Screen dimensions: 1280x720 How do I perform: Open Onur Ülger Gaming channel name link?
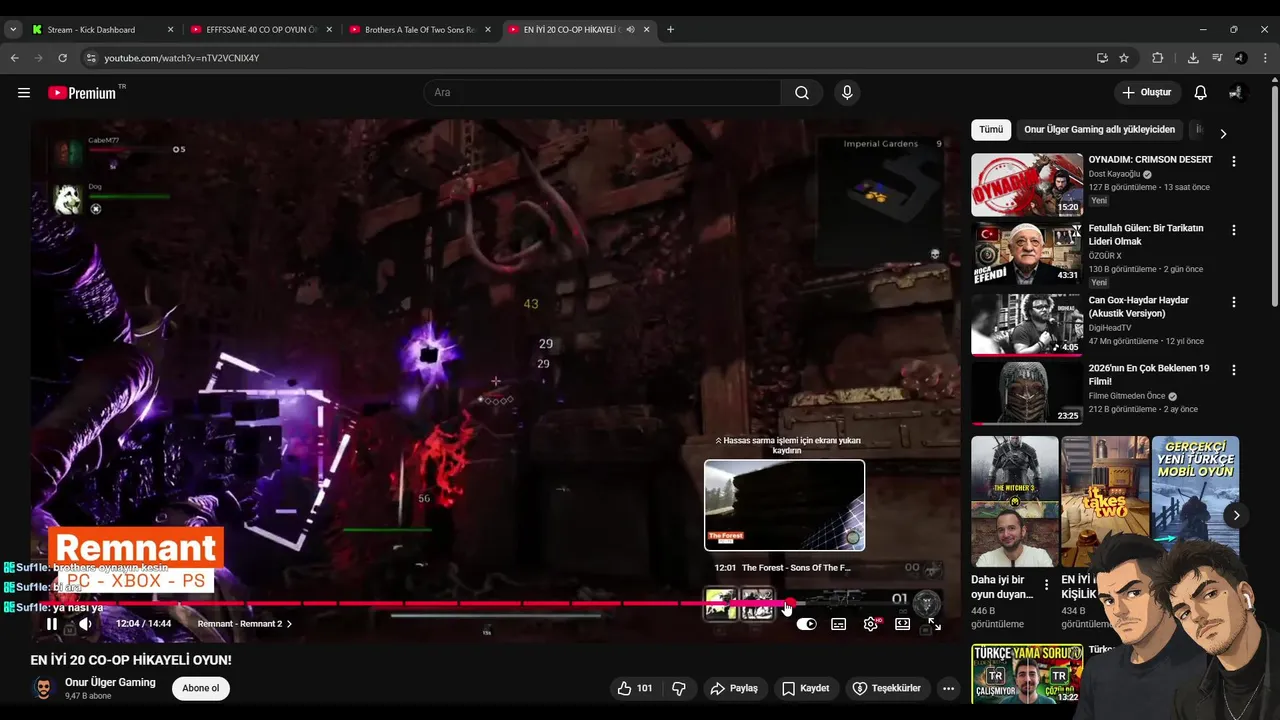[x=110, y=682]
